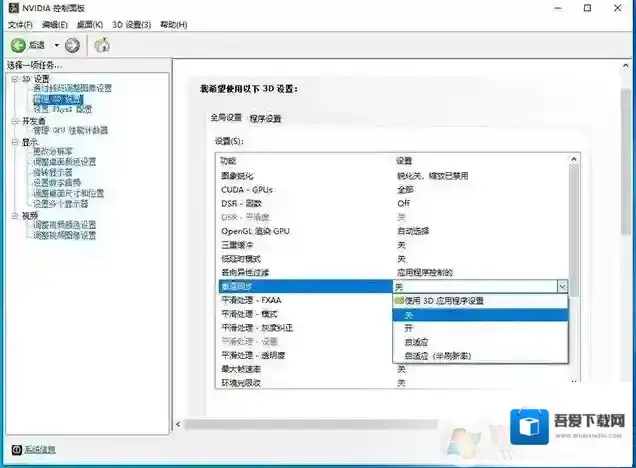Click the Home icon in the toolbar
Screen dimensions: 636x468
pos(102,45)
